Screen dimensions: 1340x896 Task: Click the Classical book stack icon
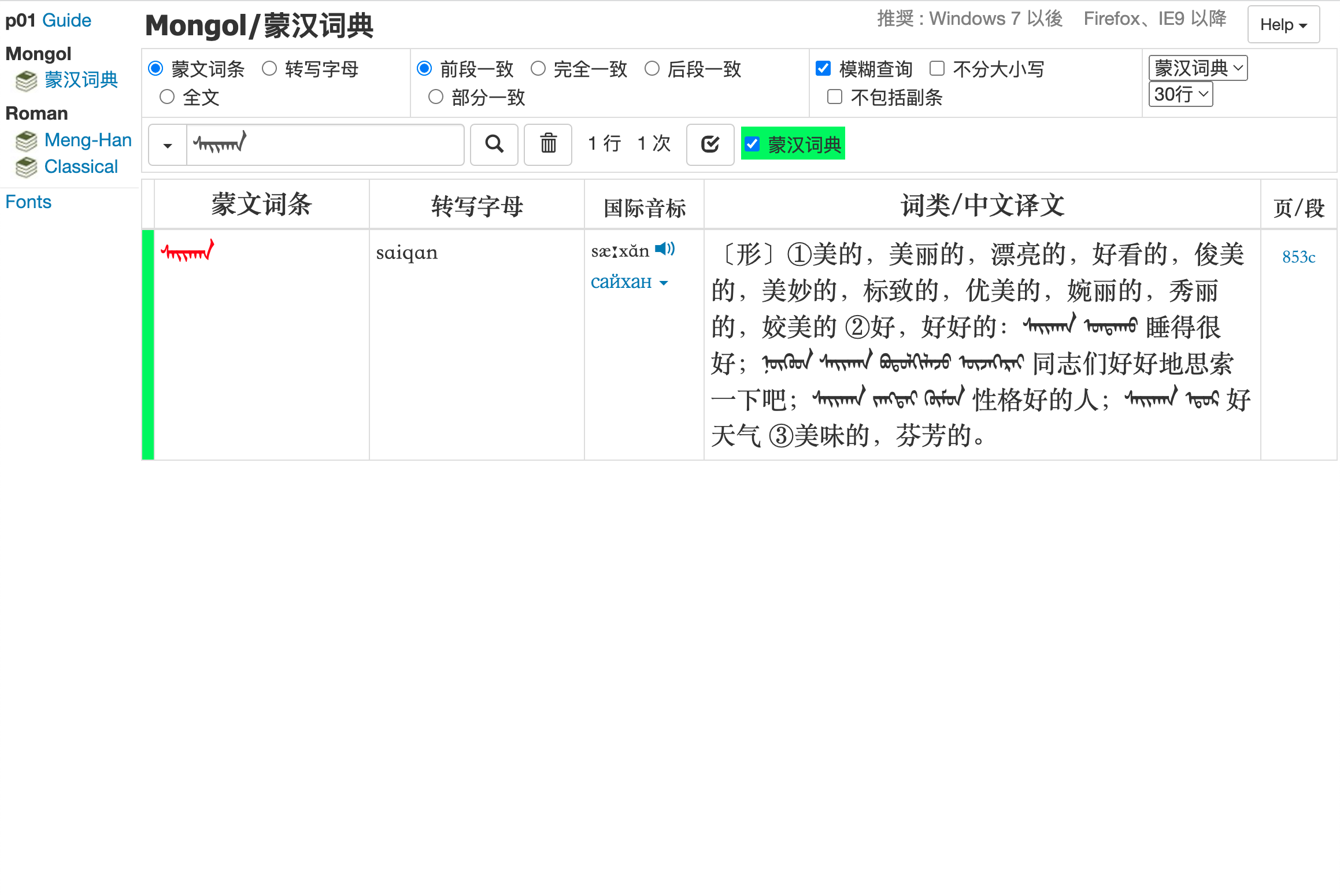pos(25,166)
